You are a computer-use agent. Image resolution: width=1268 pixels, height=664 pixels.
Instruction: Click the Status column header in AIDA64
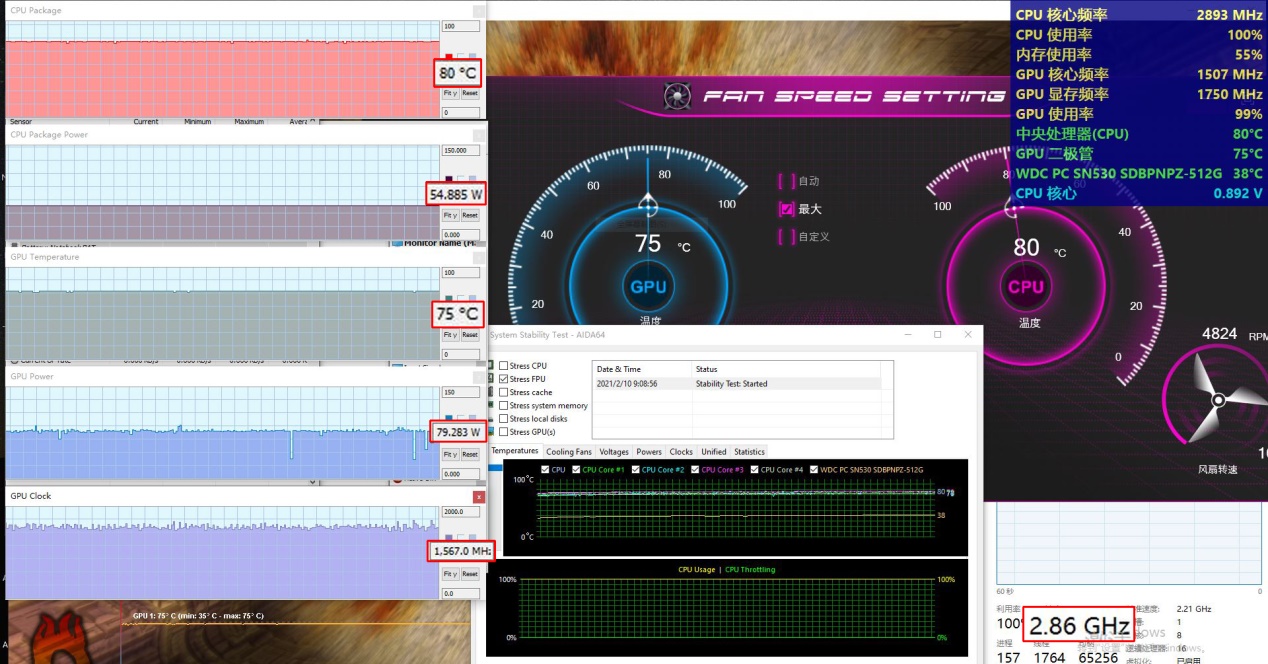787,369
